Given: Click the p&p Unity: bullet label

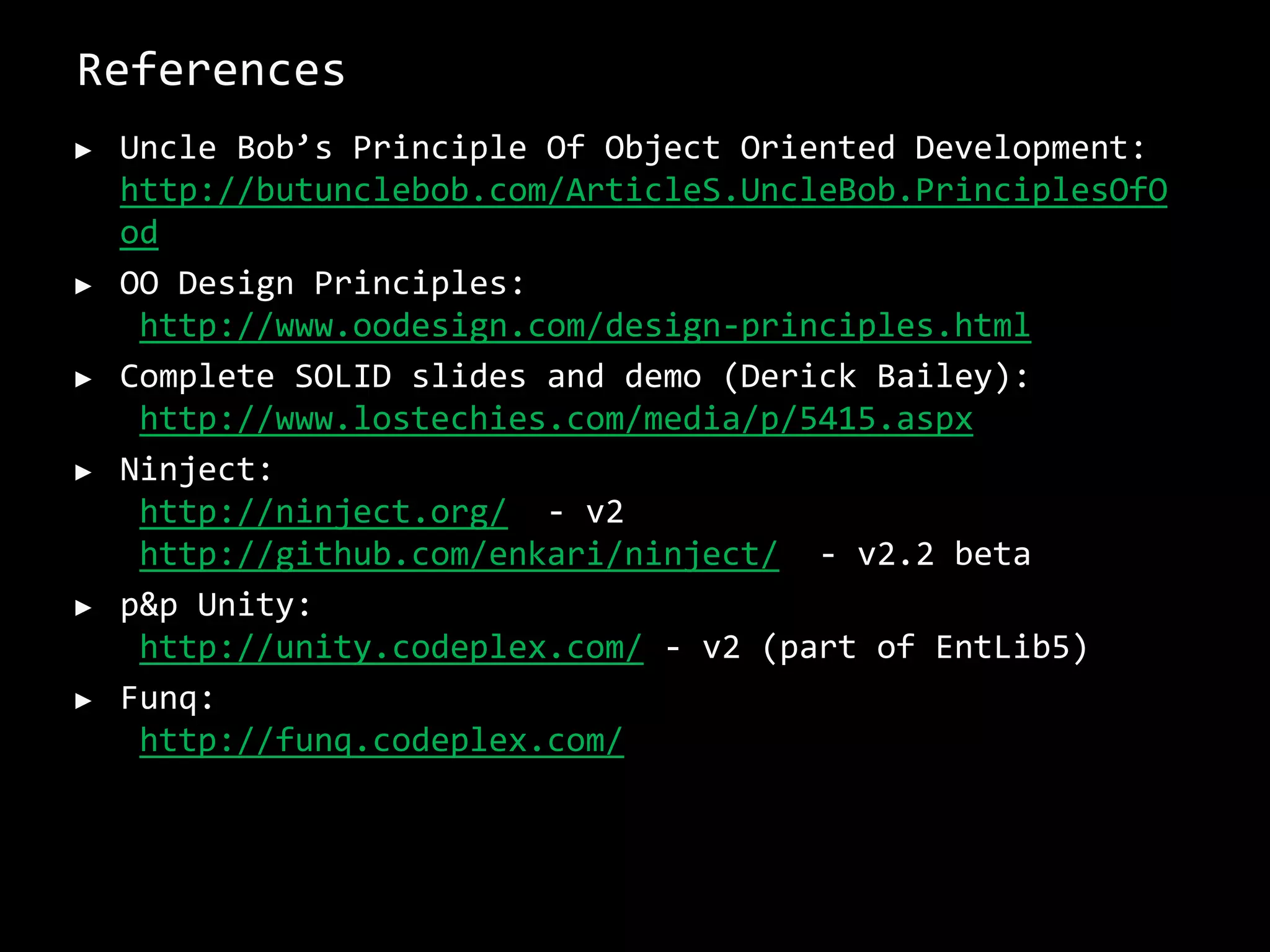Looking at the screenshot, I should tap(215, 605).
